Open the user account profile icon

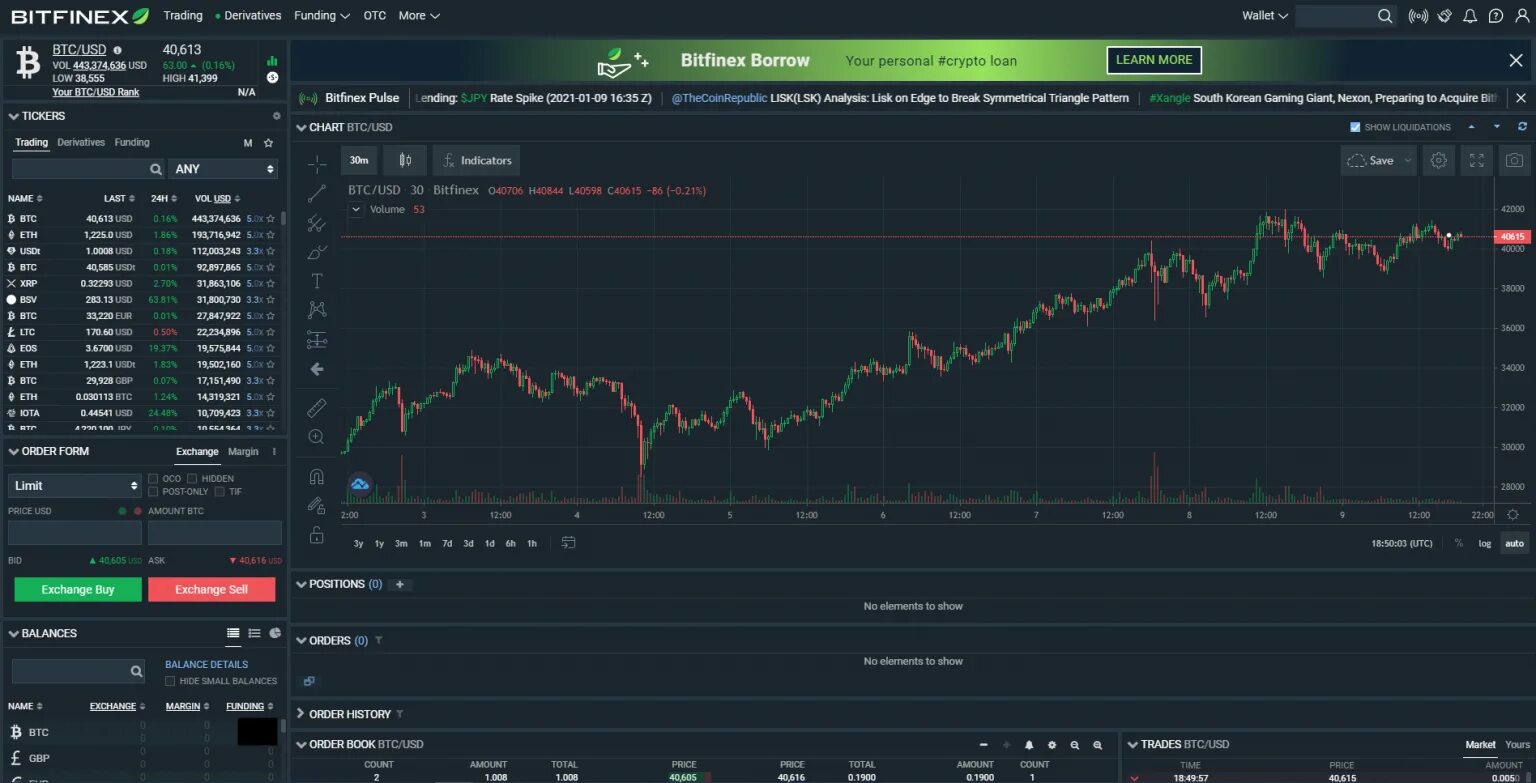(1522, 15)
